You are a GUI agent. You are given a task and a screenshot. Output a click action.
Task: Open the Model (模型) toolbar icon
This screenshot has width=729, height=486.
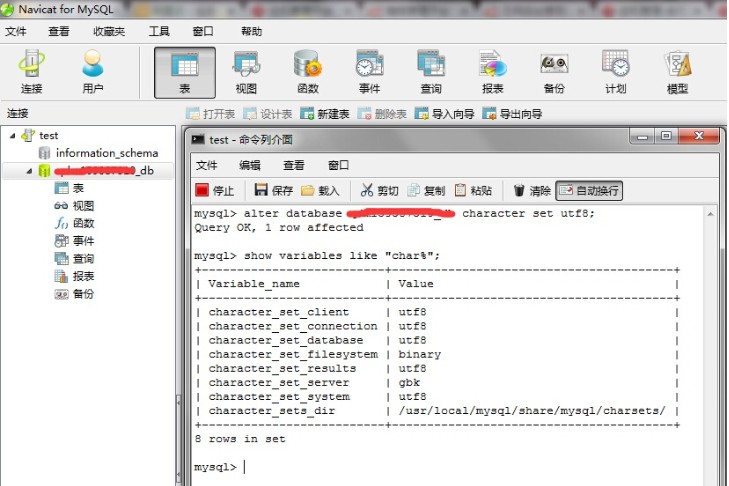[x=677, y=72]
